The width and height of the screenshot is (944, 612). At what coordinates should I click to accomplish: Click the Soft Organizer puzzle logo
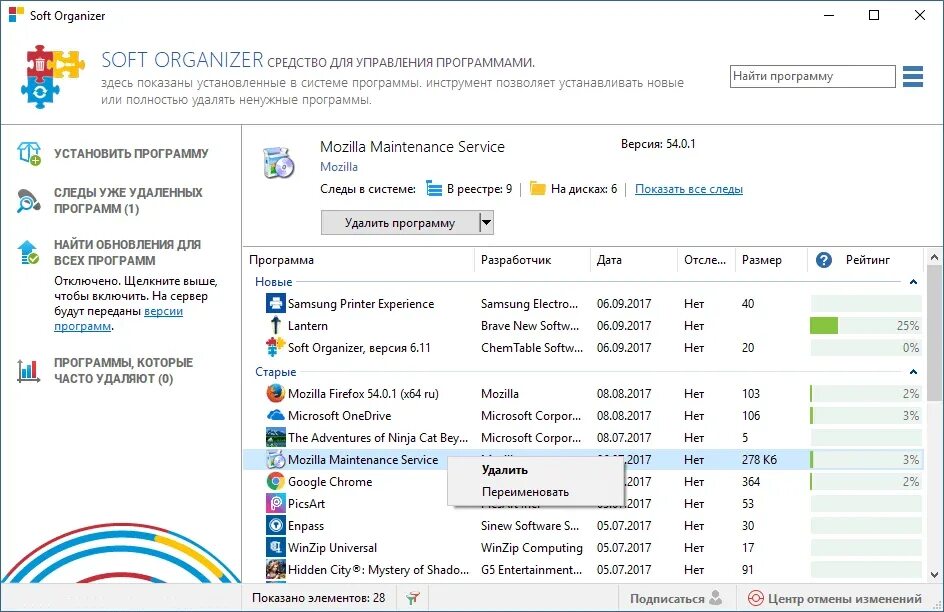point(51,76)
